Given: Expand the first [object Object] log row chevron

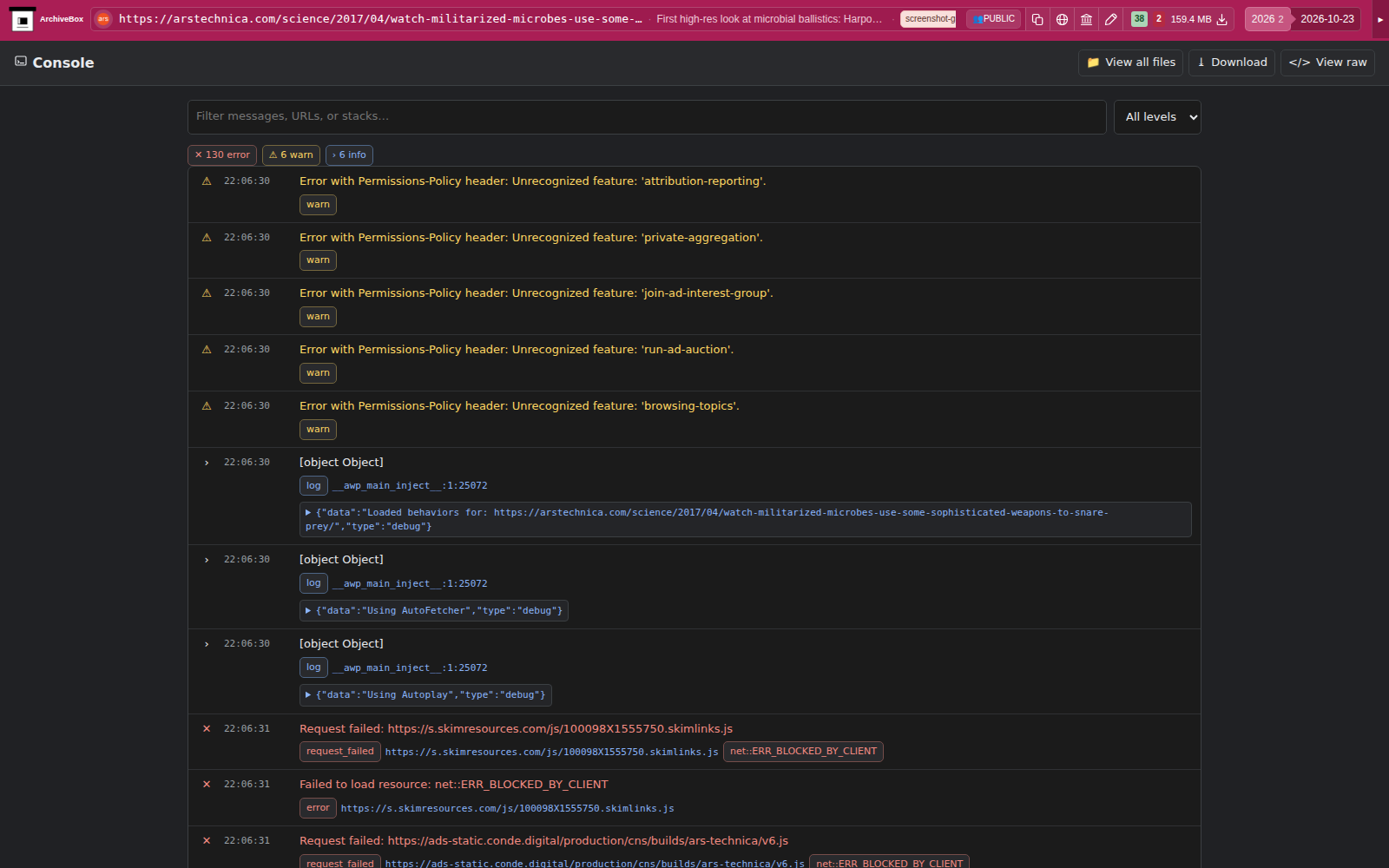Looking at the screenshot, I should pos(207,463).
